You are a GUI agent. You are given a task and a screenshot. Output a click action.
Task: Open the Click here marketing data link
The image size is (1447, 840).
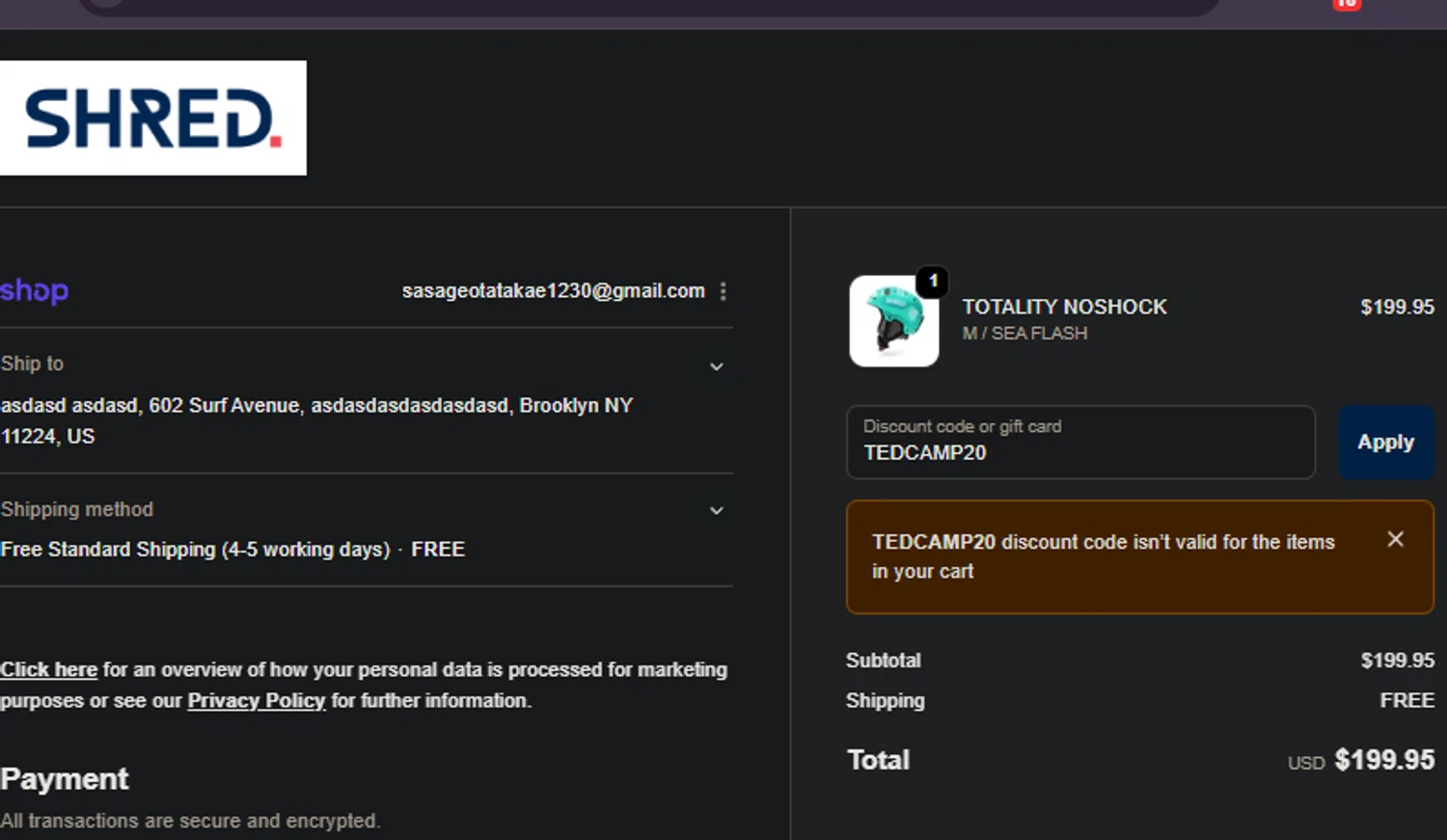pyautogui.click(x=49, y=669)
